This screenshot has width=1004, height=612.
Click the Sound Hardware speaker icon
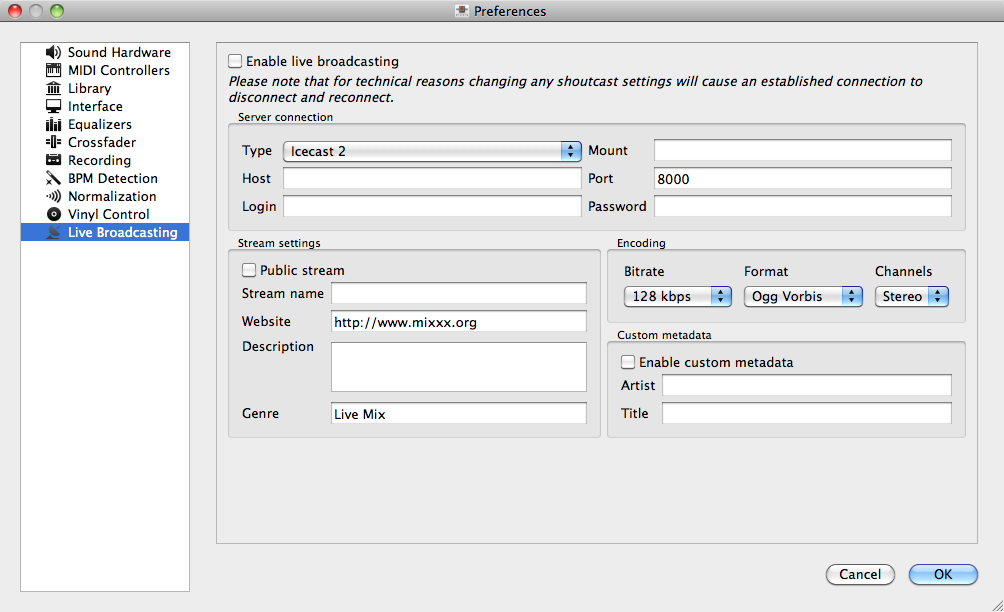point(54,52)
